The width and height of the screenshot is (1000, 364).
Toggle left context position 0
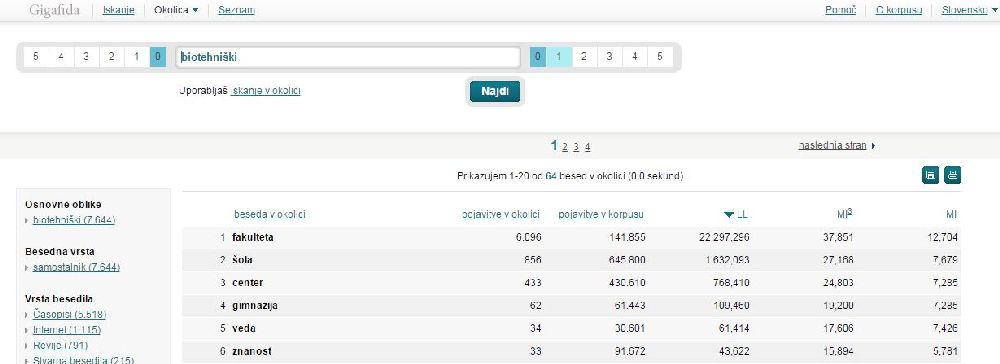coord(158,57)
